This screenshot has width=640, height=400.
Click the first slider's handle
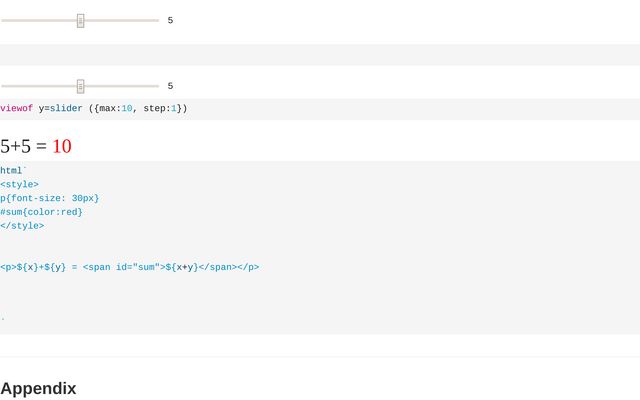[x=80, y=20]
